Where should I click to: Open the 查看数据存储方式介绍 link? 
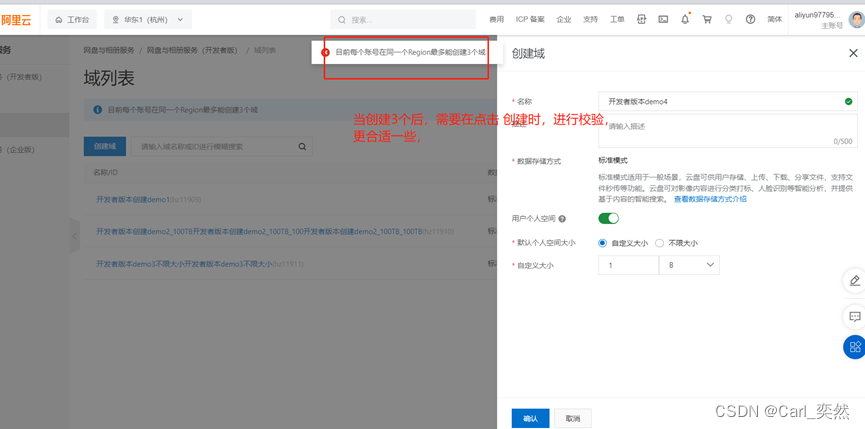(710, 199)
